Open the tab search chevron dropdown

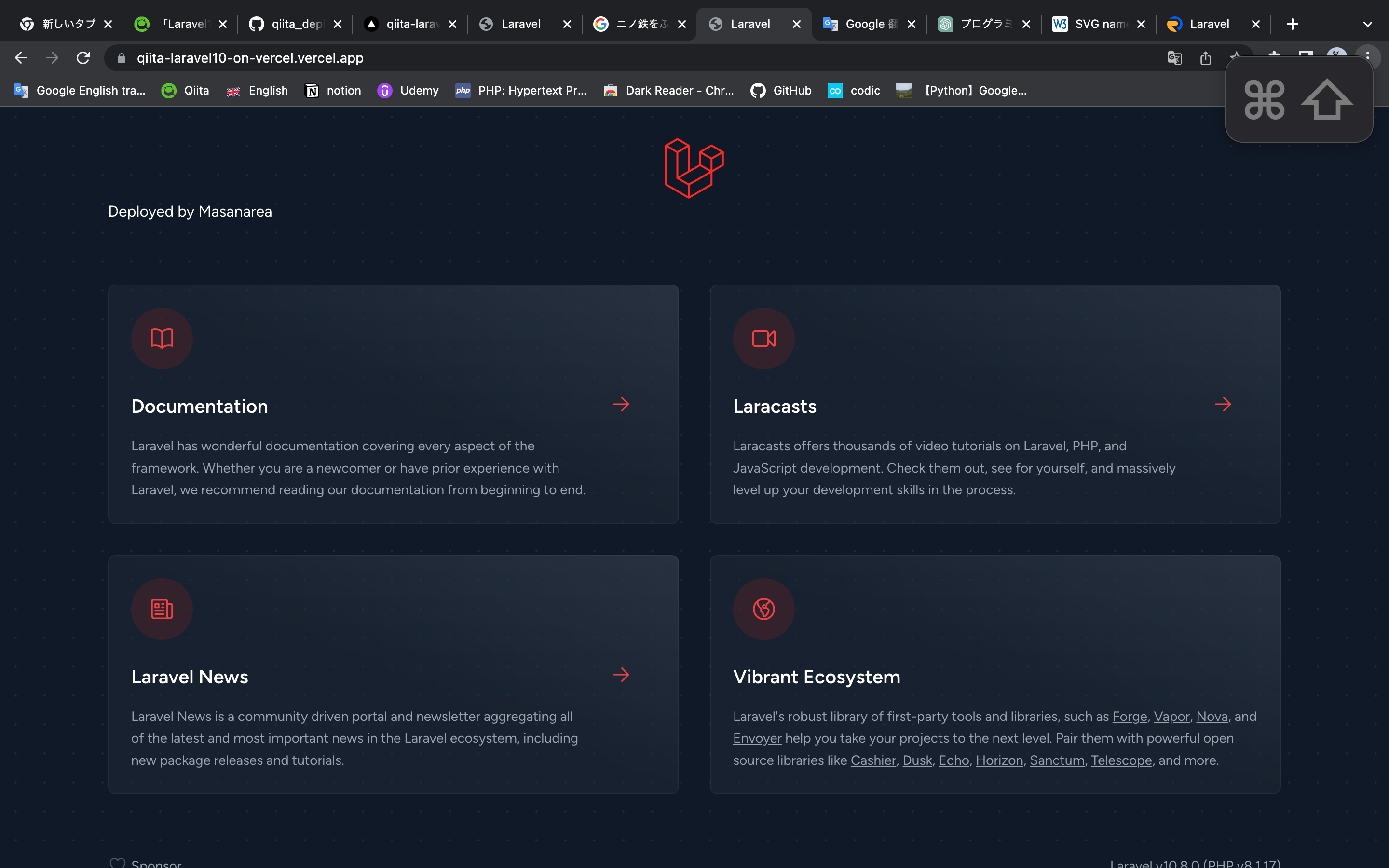(1368, 24)
